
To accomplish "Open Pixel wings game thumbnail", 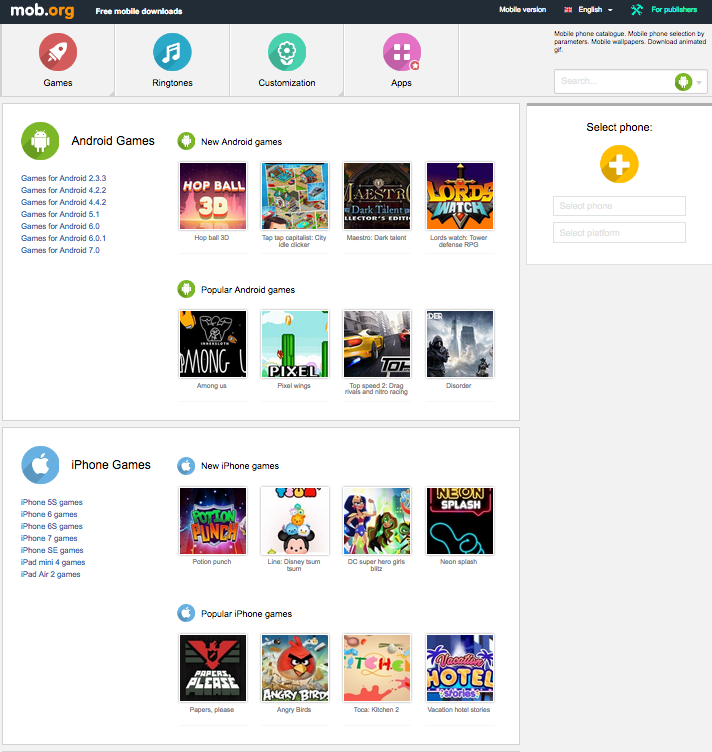I will (x=295, y=344).
